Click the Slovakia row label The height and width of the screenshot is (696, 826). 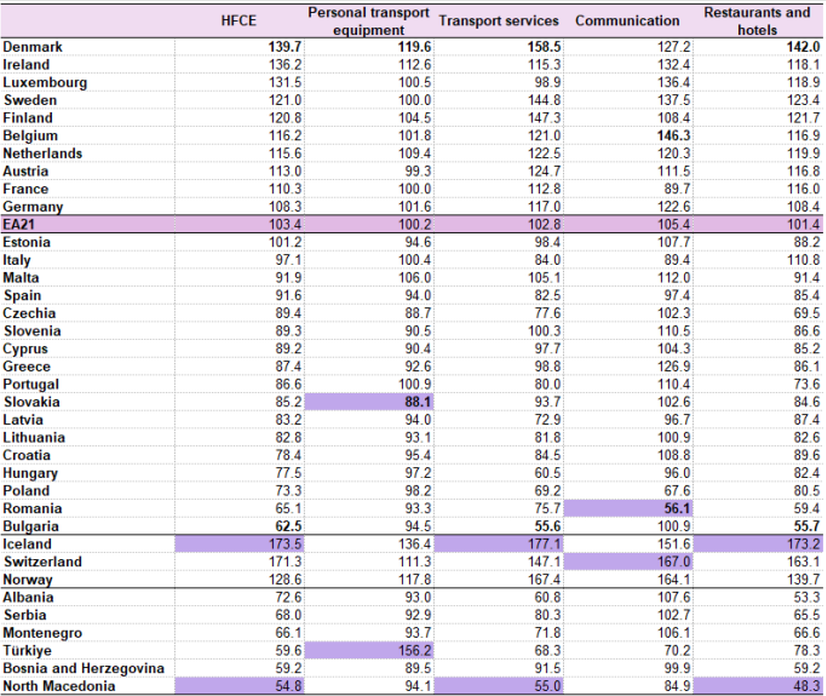[32, 402]
